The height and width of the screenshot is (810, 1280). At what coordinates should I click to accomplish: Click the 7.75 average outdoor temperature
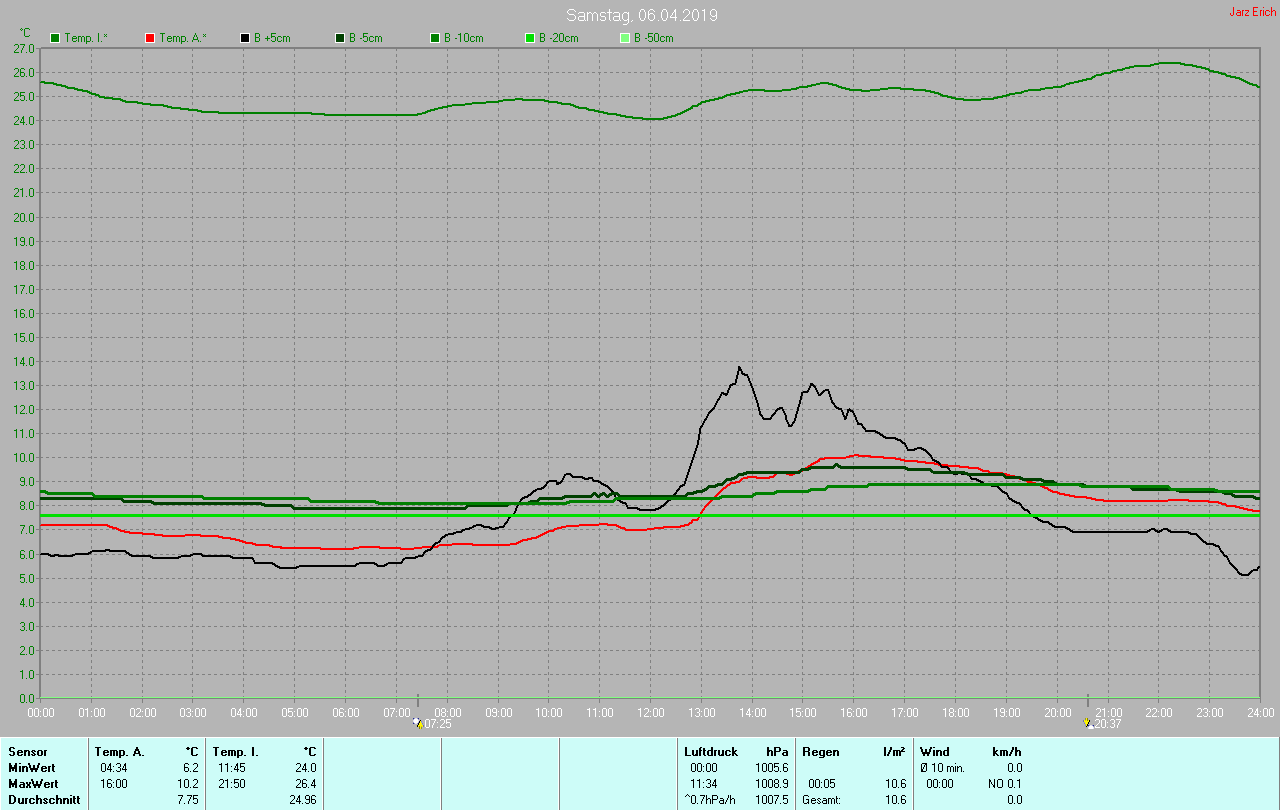(x=190, y=800)
